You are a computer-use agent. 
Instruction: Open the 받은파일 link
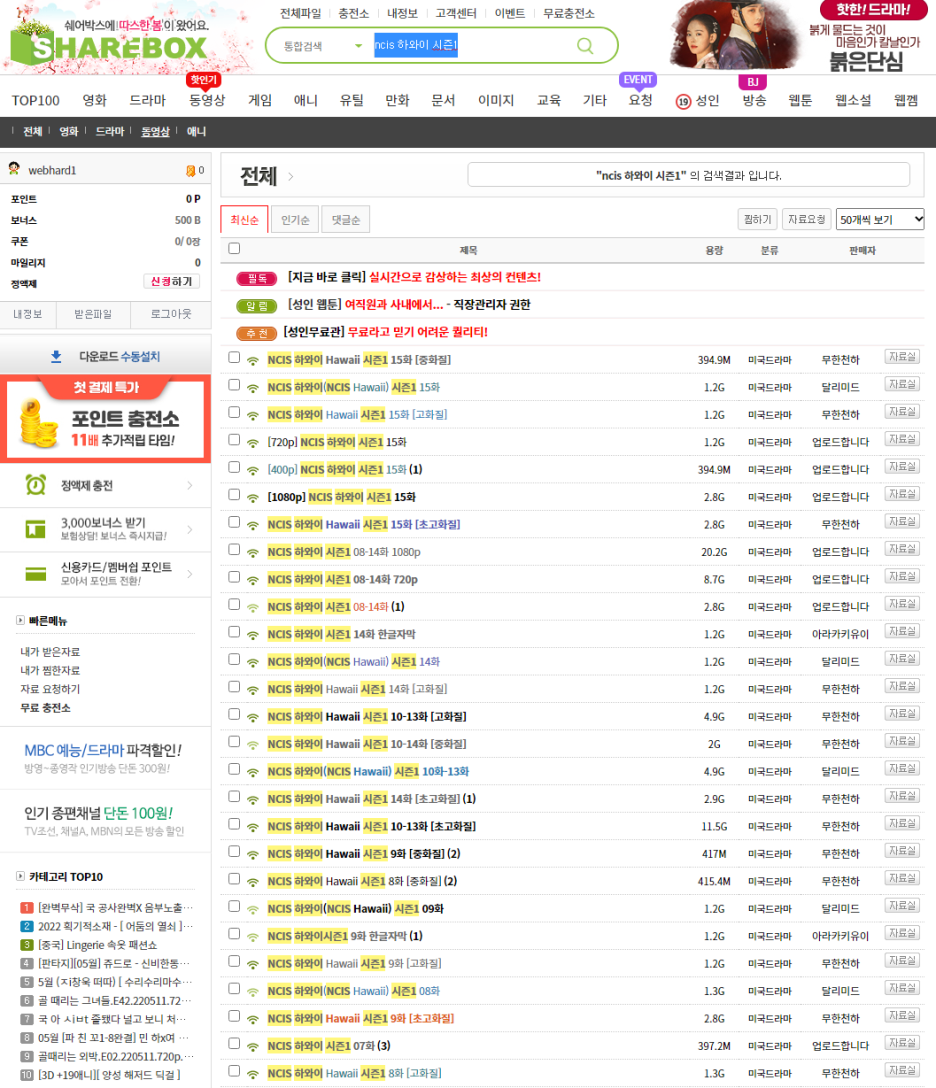(x=93, y=314)
